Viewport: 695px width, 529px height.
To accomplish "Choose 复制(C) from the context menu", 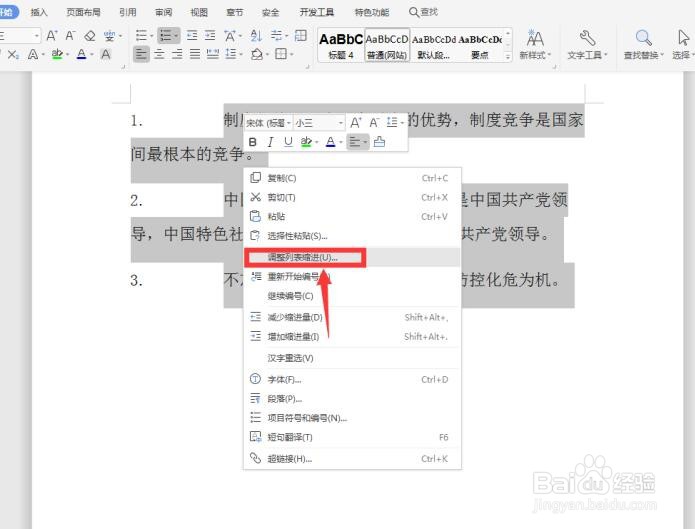I will click(352, 178).
